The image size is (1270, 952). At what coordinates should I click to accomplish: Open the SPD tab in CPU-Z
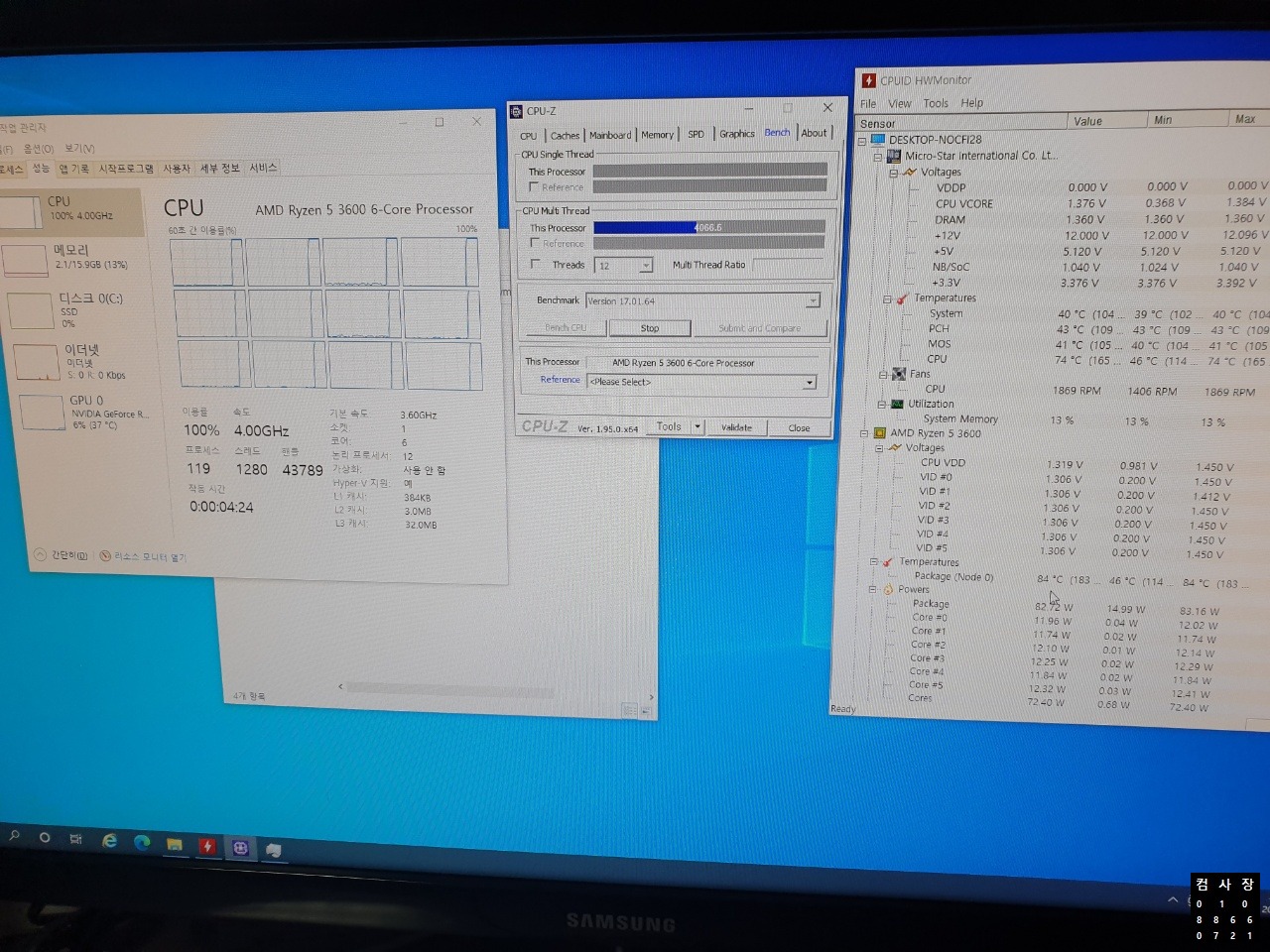pyautogui.click(x=697, y=134)
